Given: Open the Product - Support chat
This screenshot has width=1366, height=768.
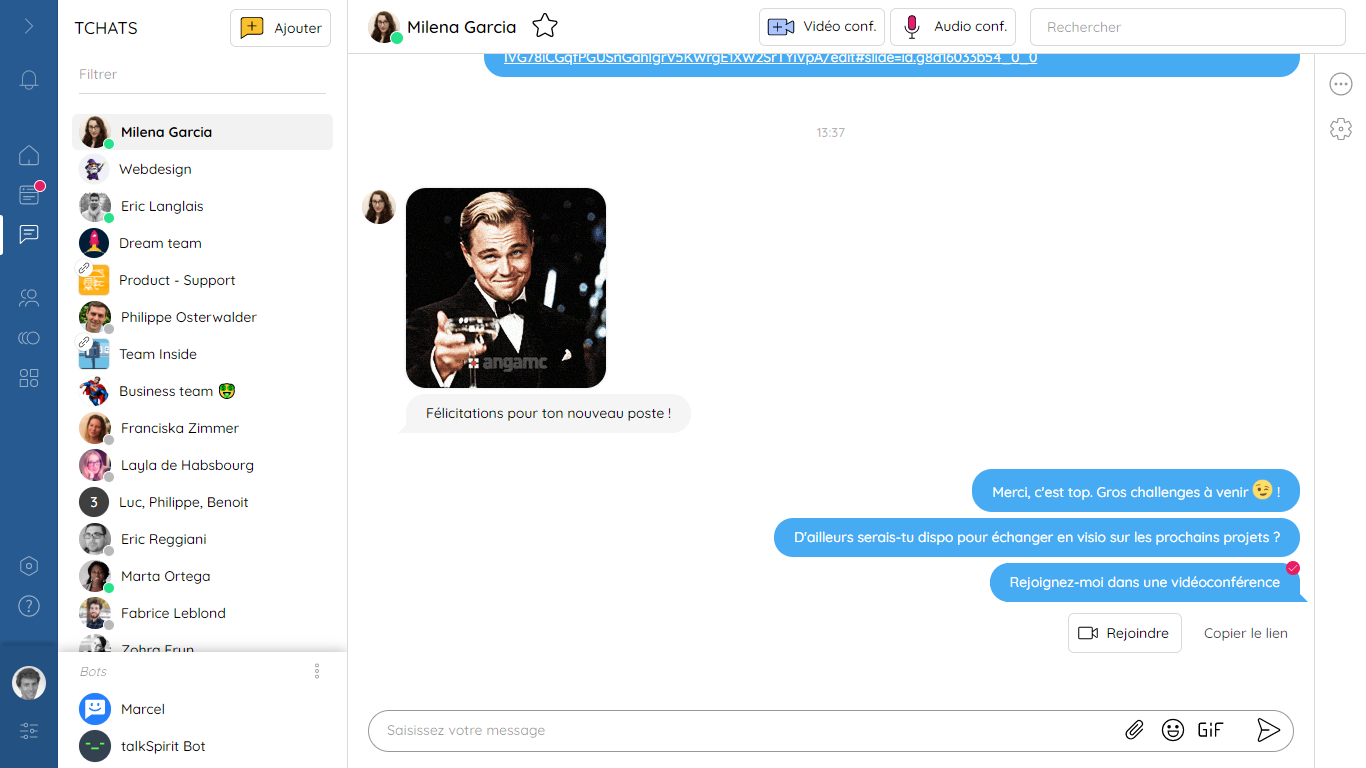Looking at the screenshot, I should 202,280.
